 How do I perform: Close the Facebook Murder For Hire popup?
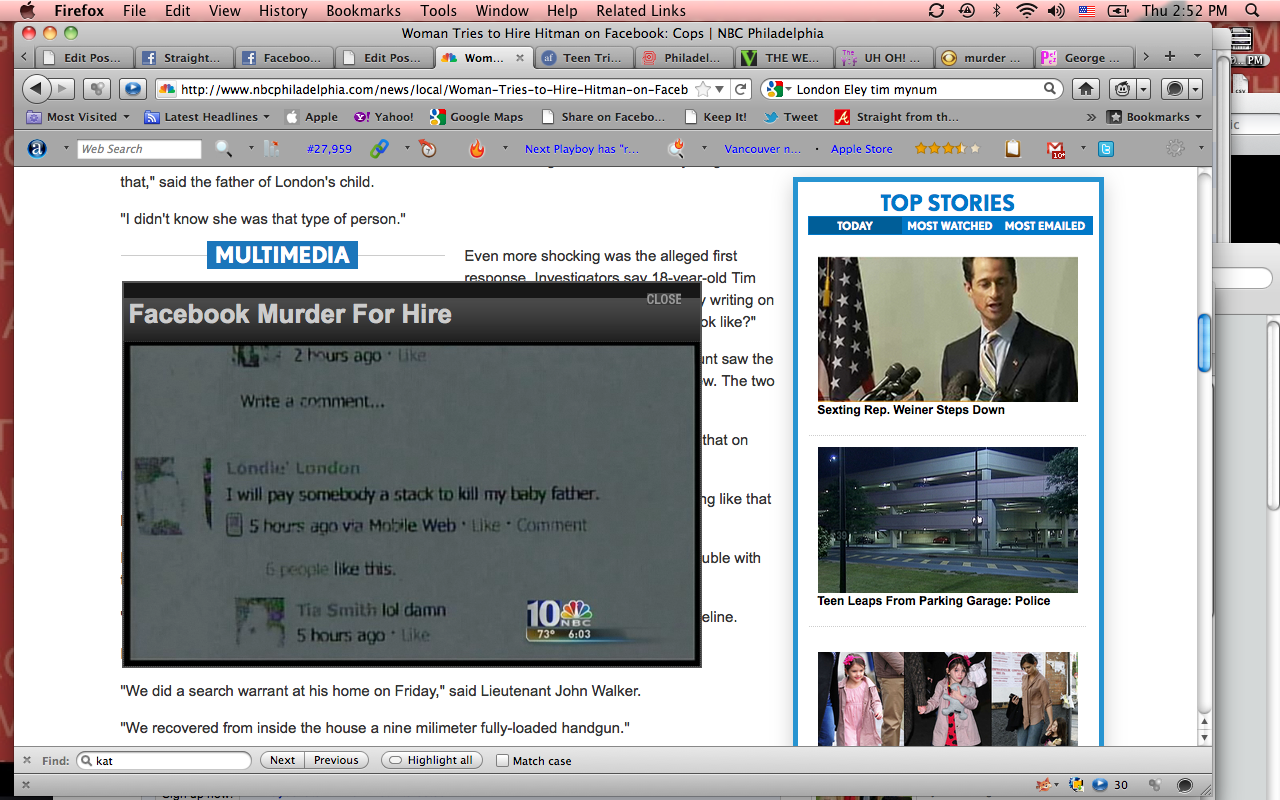point(664,299)
